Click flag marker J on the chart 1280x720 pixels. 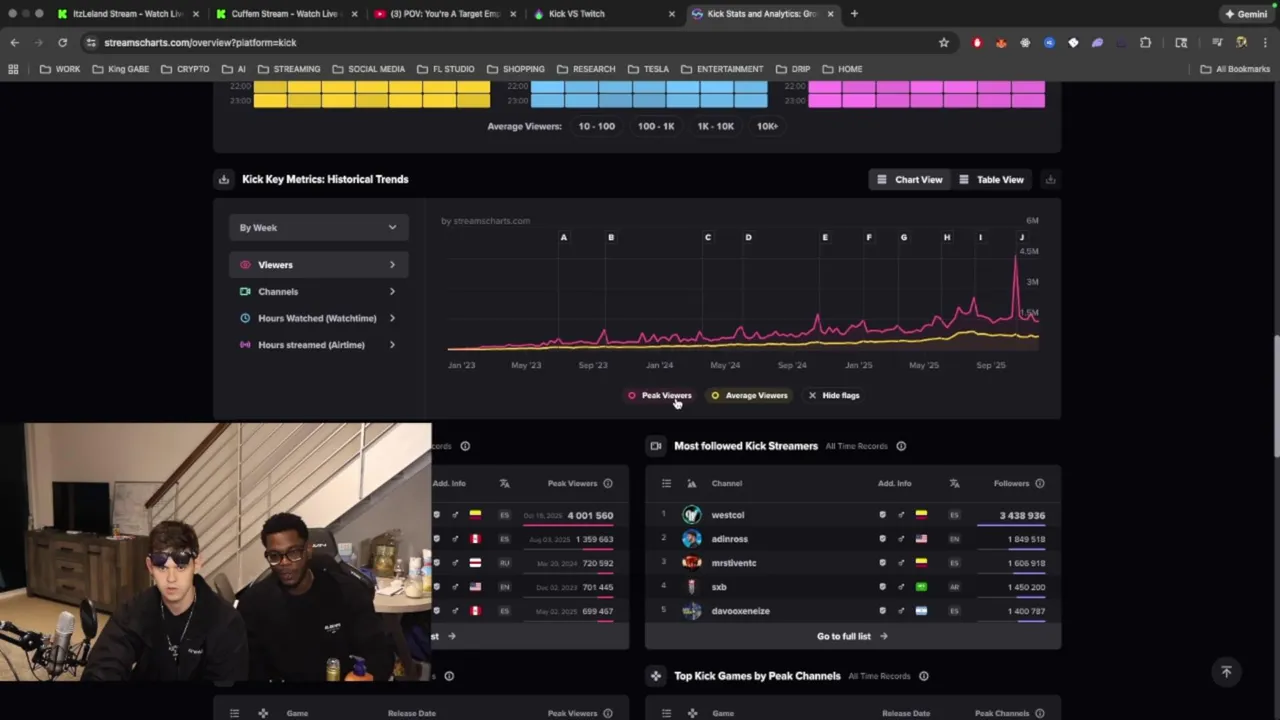tap(1021, 237)
